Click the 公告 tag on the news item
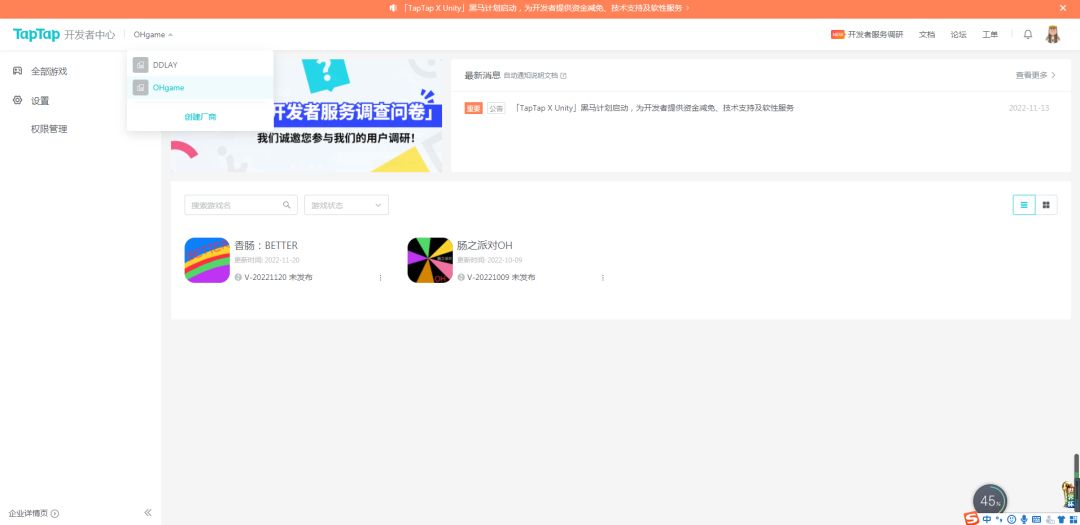 (496, 108)
